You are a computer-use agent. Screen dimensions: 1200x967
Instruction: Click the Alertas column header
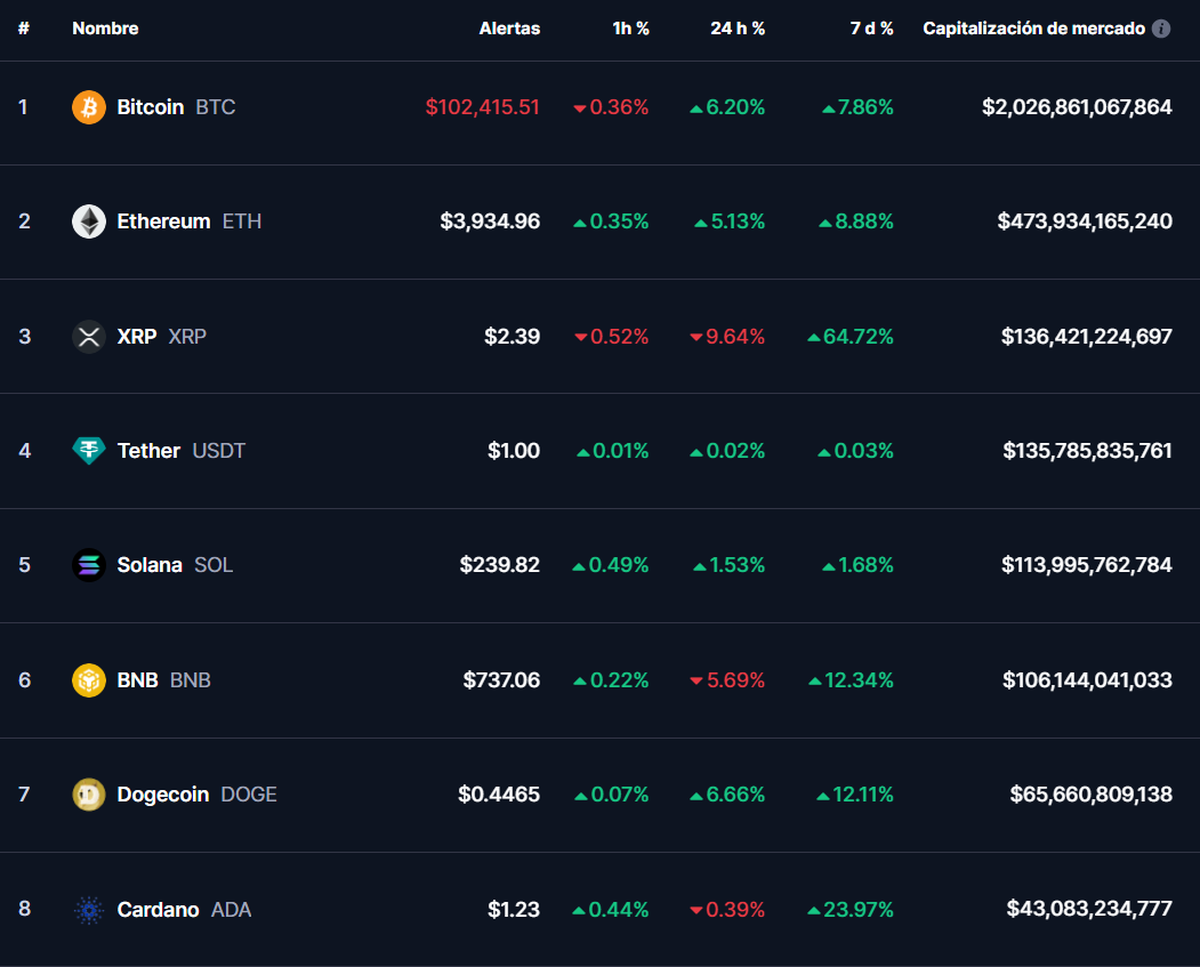(x=509, y=29)
